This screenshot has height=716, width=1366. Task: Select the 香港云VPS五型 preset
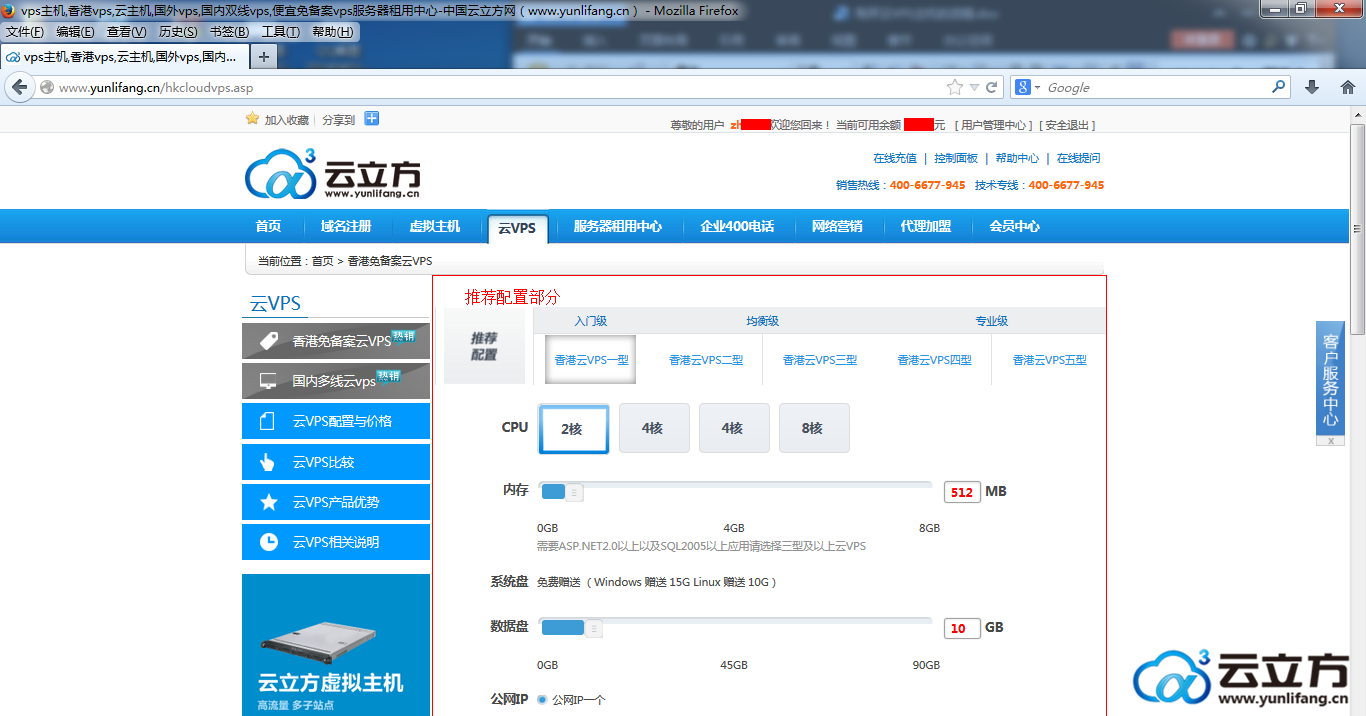(x=1049, y=360)
